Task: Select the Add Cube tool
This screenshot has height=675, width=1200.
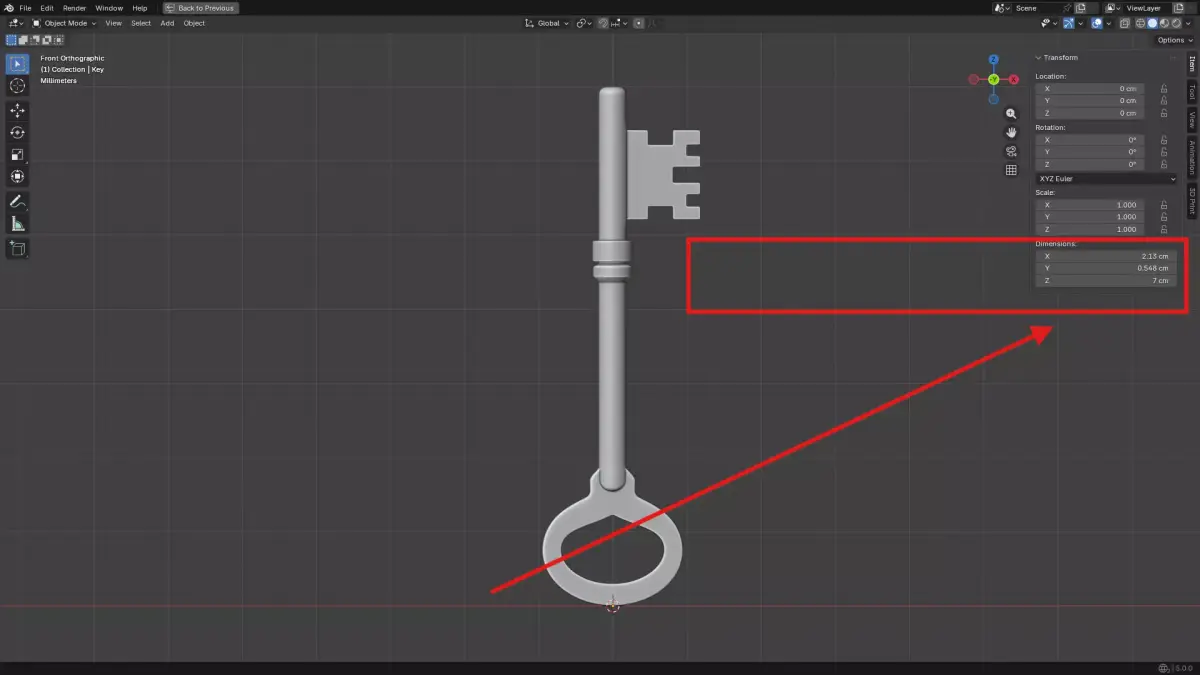Action: [x=17, y=247]
